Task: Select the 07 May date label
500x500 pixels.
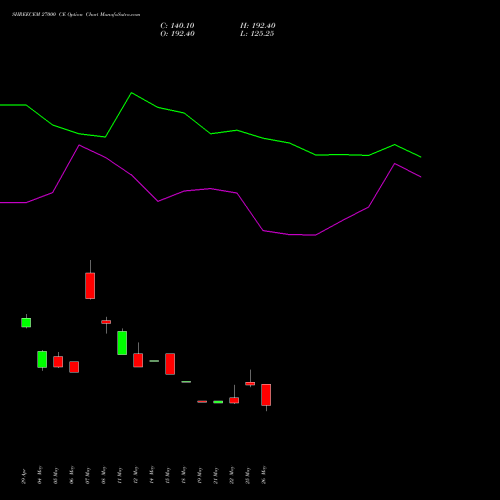Action: 88,475
